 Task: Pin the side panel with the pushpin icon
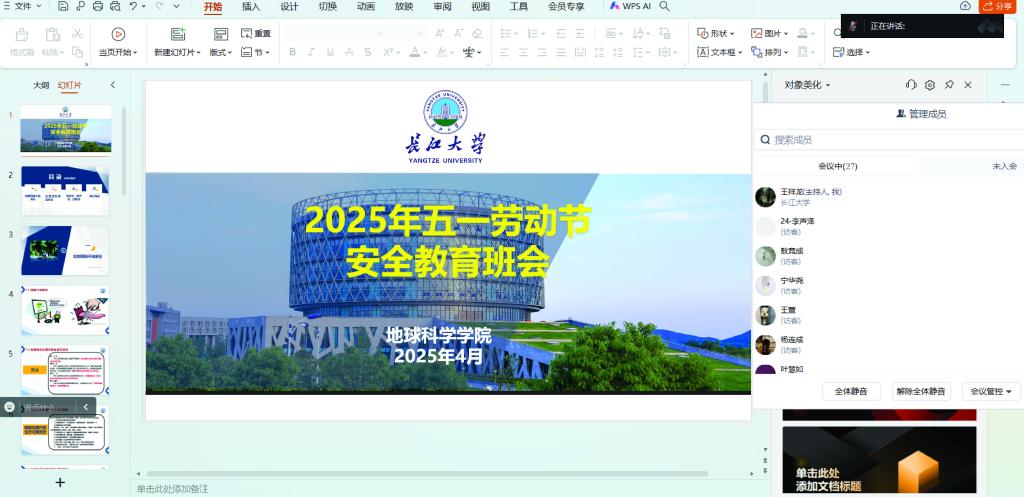coord(949,85)
